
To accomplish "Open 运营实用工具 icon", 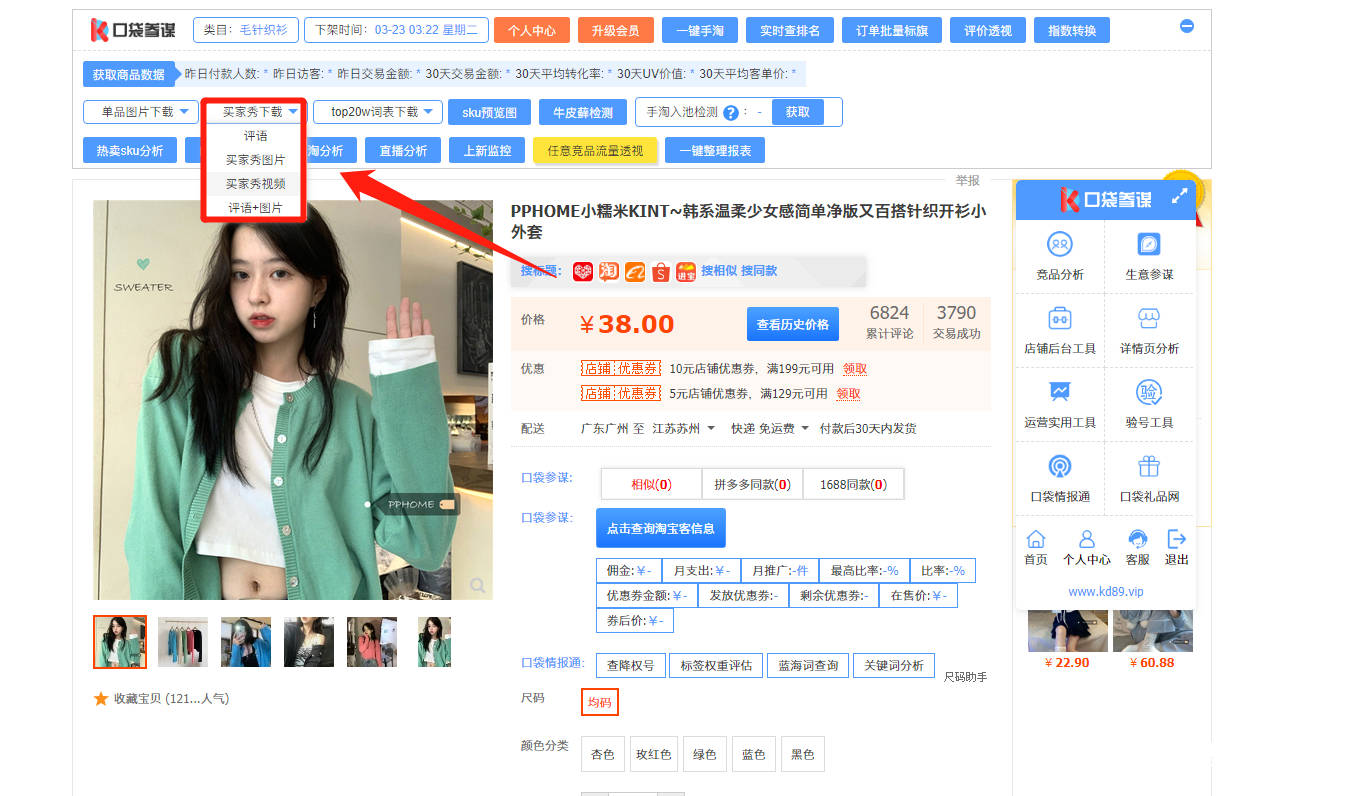I will click(1060, 392).
